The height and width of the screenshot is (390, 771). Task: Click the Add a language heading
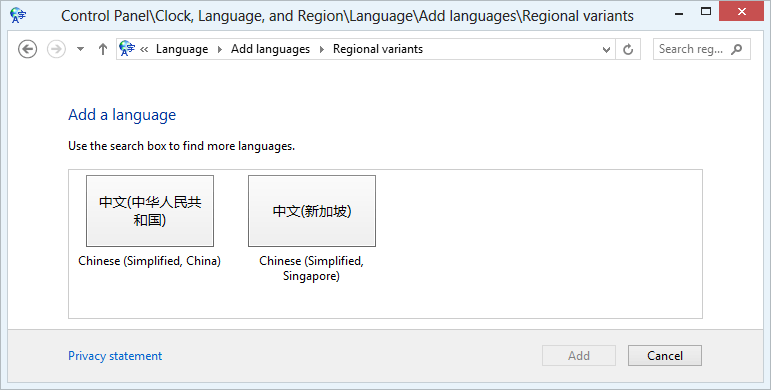pos(122,115)
